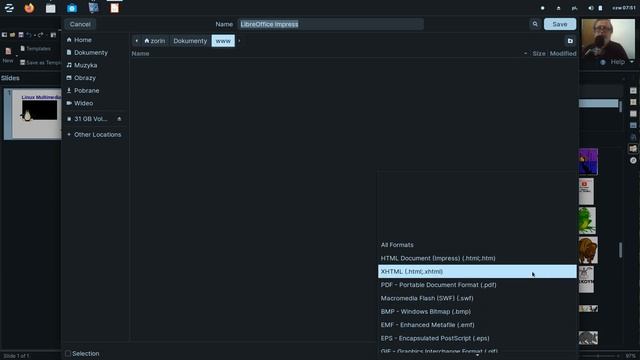The width and height of the screenshot is (640, 360).
Task: Open Muzyka in the places sidebar
Action: pos(95,65)
